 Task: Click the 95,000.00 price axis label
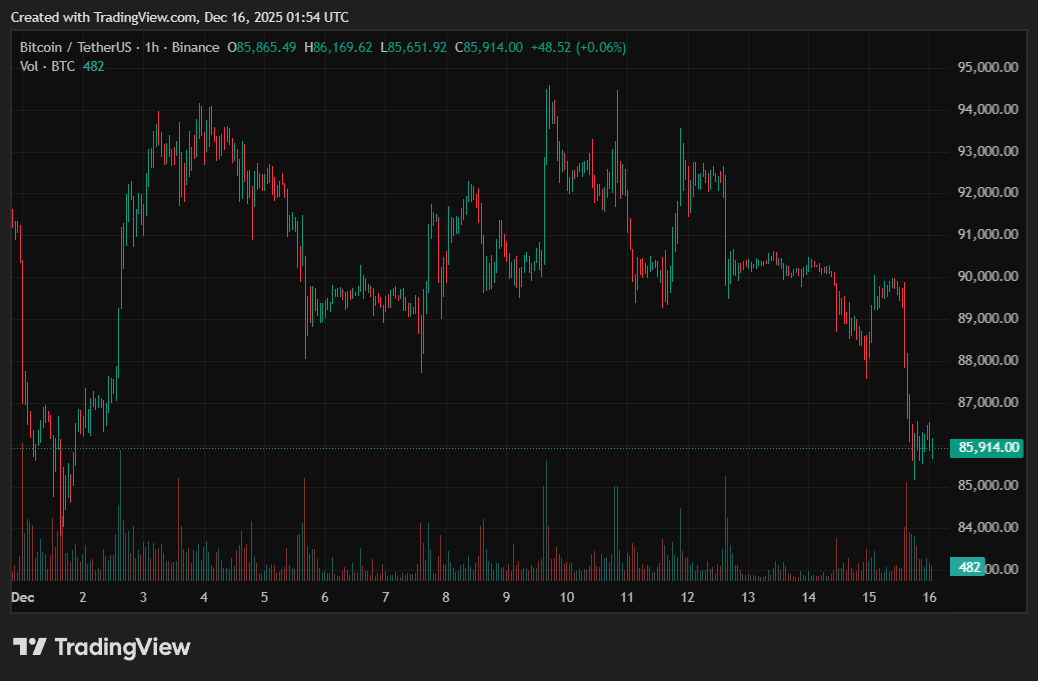point(988,68)
